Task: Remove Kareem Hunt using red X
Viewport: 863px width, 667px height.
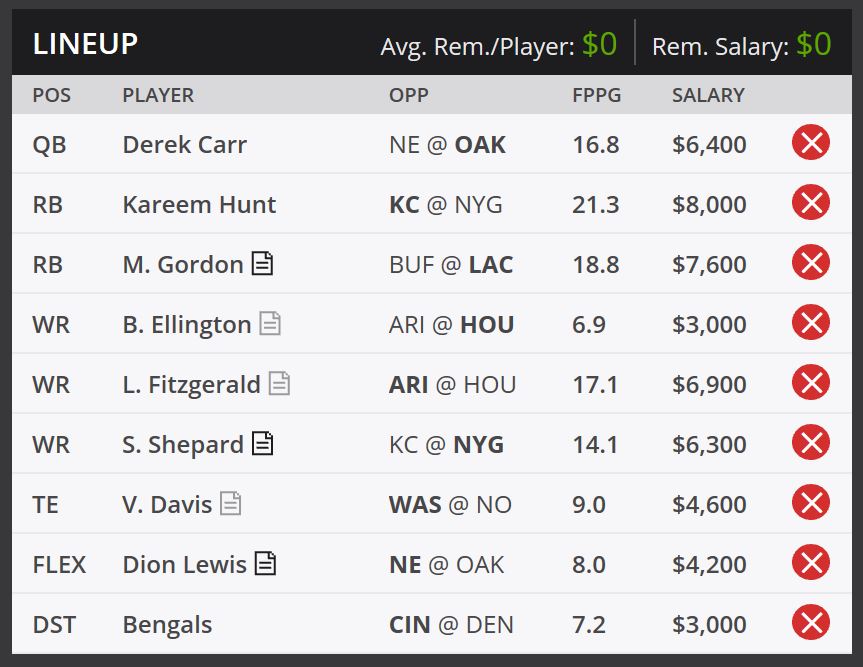Action: point(811,203)
